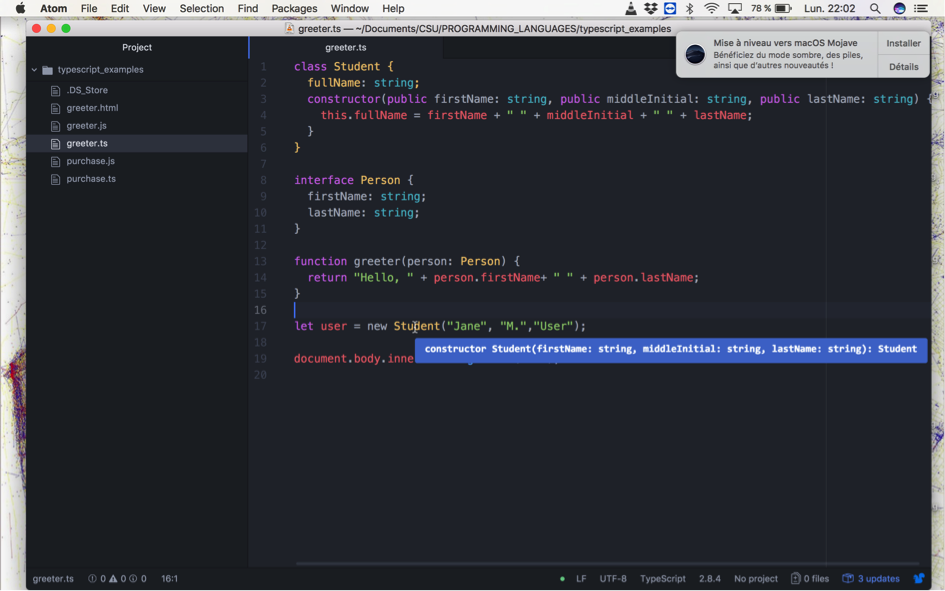
Task: Click the AirPlay display icon
Action: (735, 8)
